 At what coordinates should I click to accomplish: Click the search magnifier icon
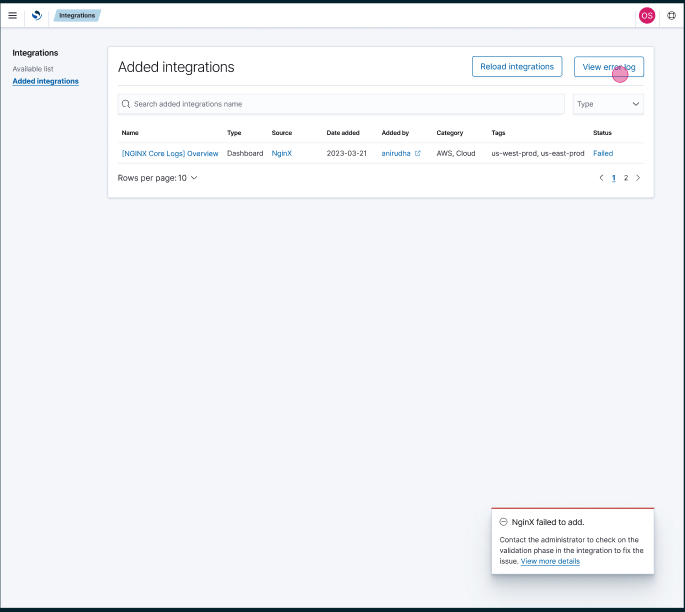coord(126,104)
